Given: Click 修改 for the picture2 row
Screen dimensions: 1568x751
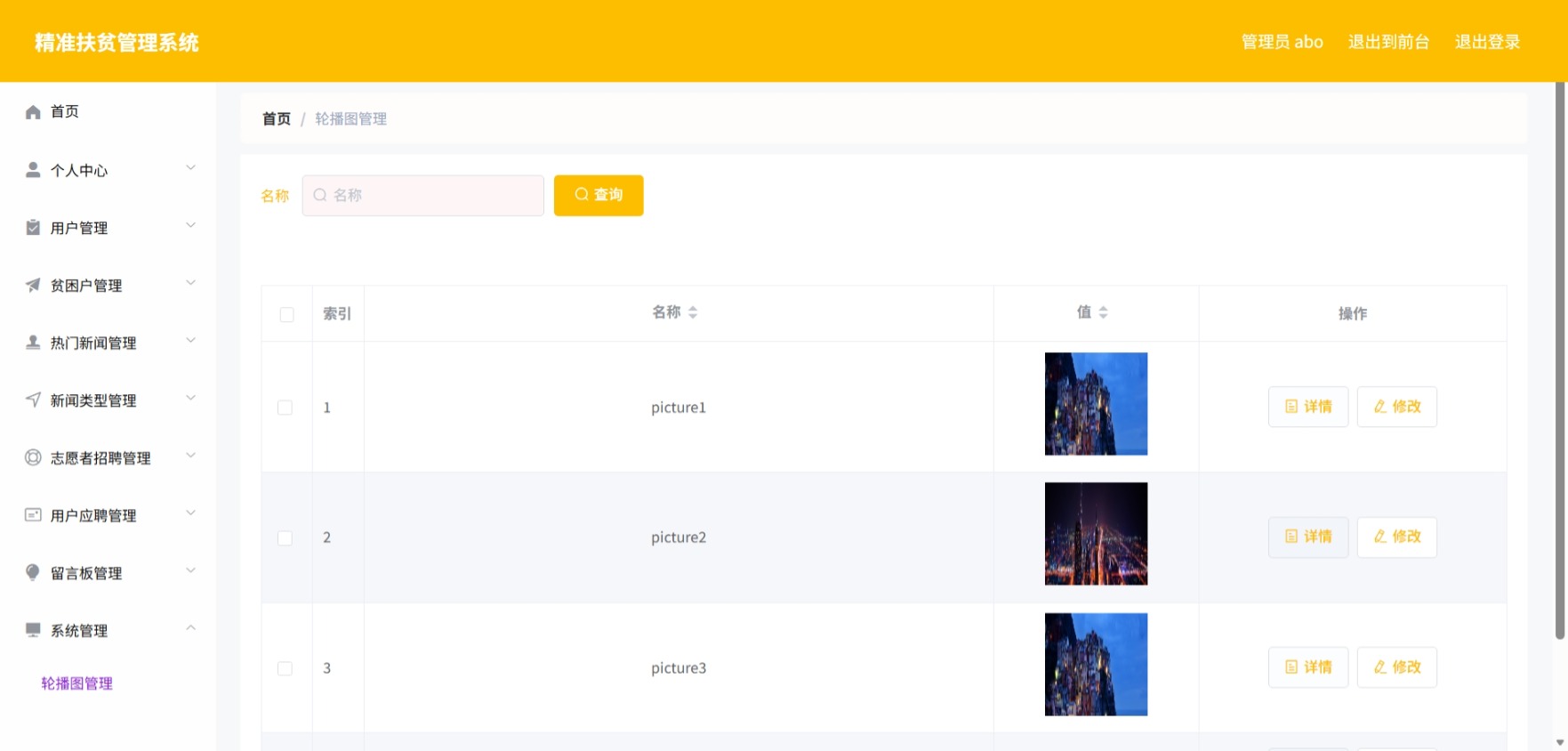Looking at the screenshot, I should tap(1396, 537).
